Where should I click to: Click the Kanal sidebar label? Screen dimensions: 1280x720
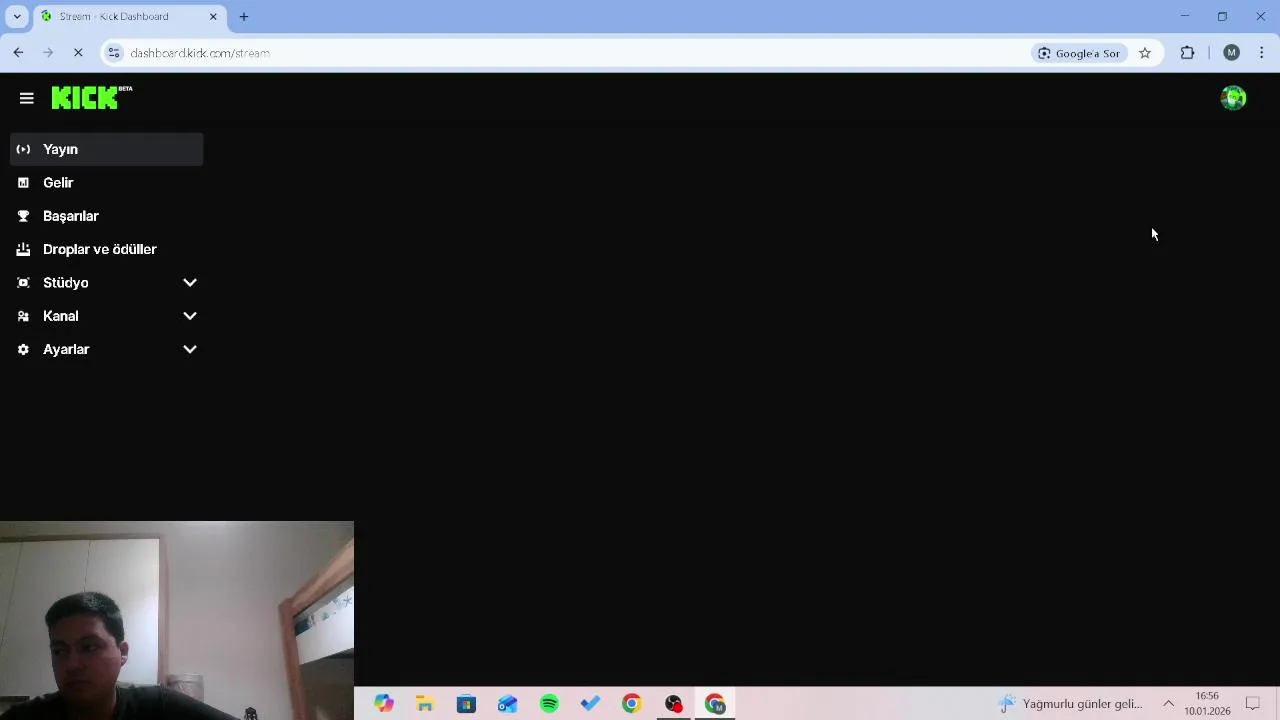point(61,316)
